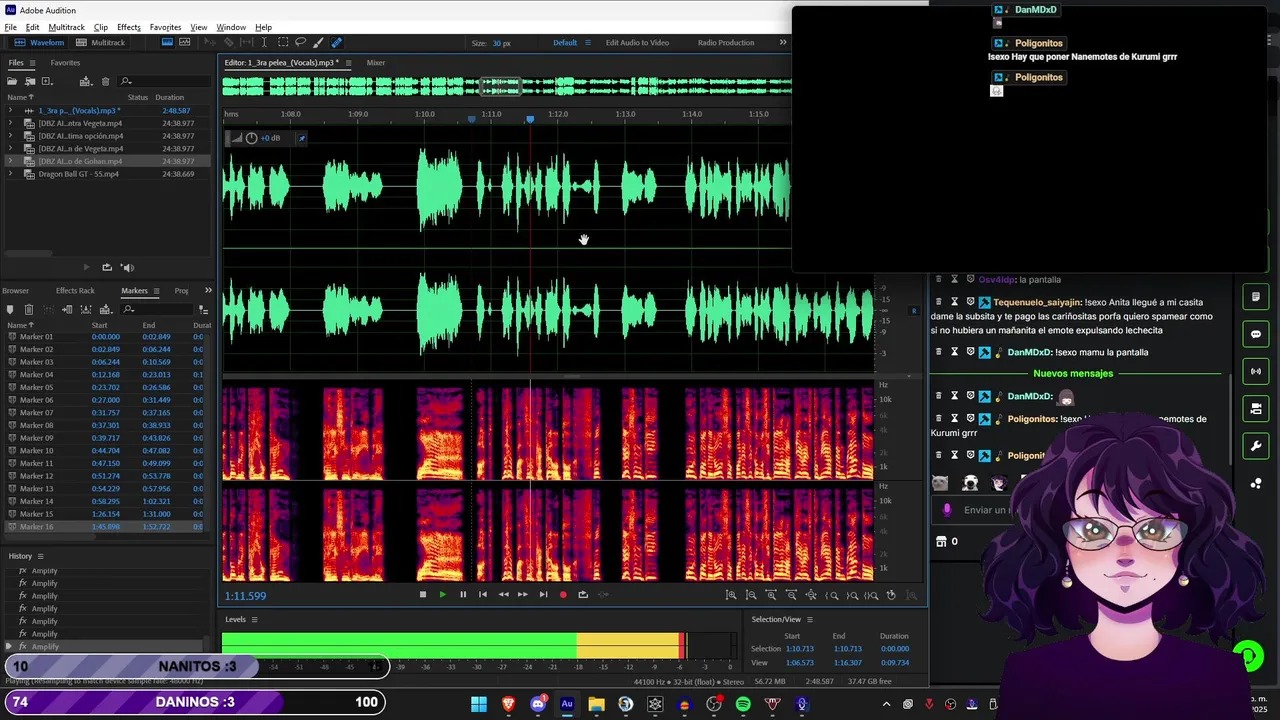This screenshot has width=1280, height=720.
Task: Pause playback in transport controls
Action: point(463,594)
